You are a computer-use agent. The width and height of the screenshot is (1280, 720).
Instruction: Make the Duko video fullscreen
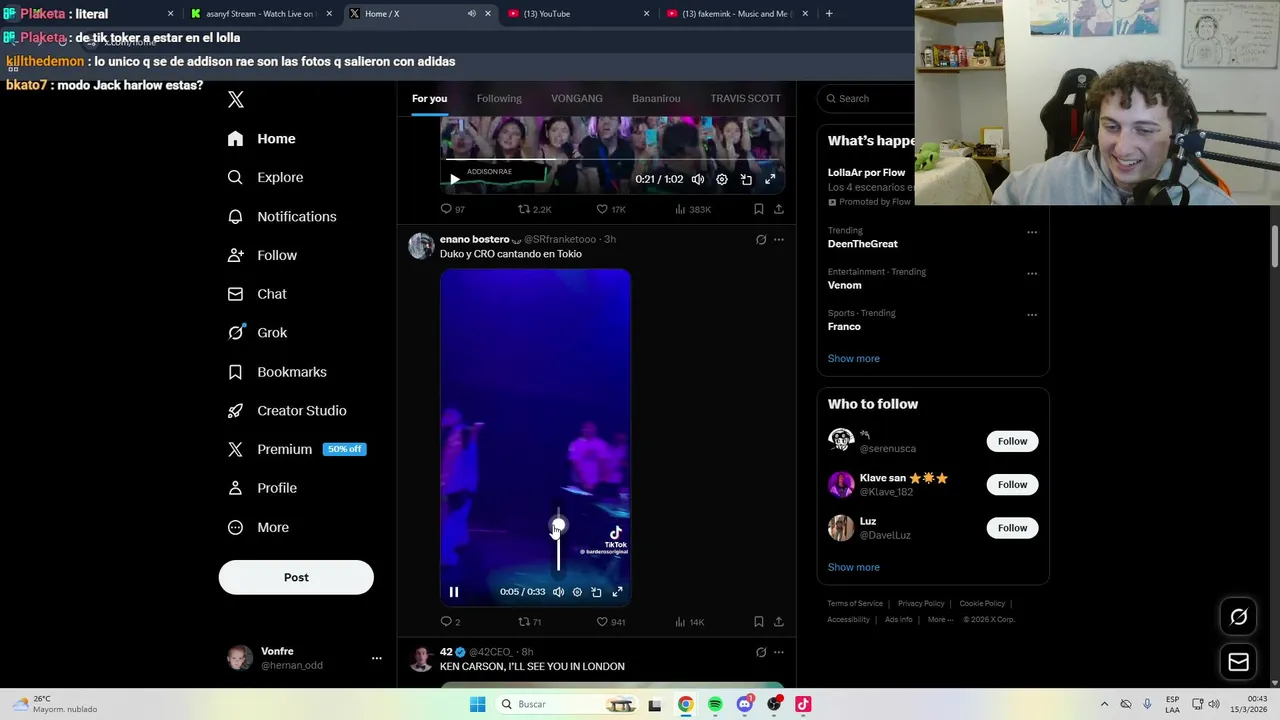pyautogui.click(x=617, y=592)
